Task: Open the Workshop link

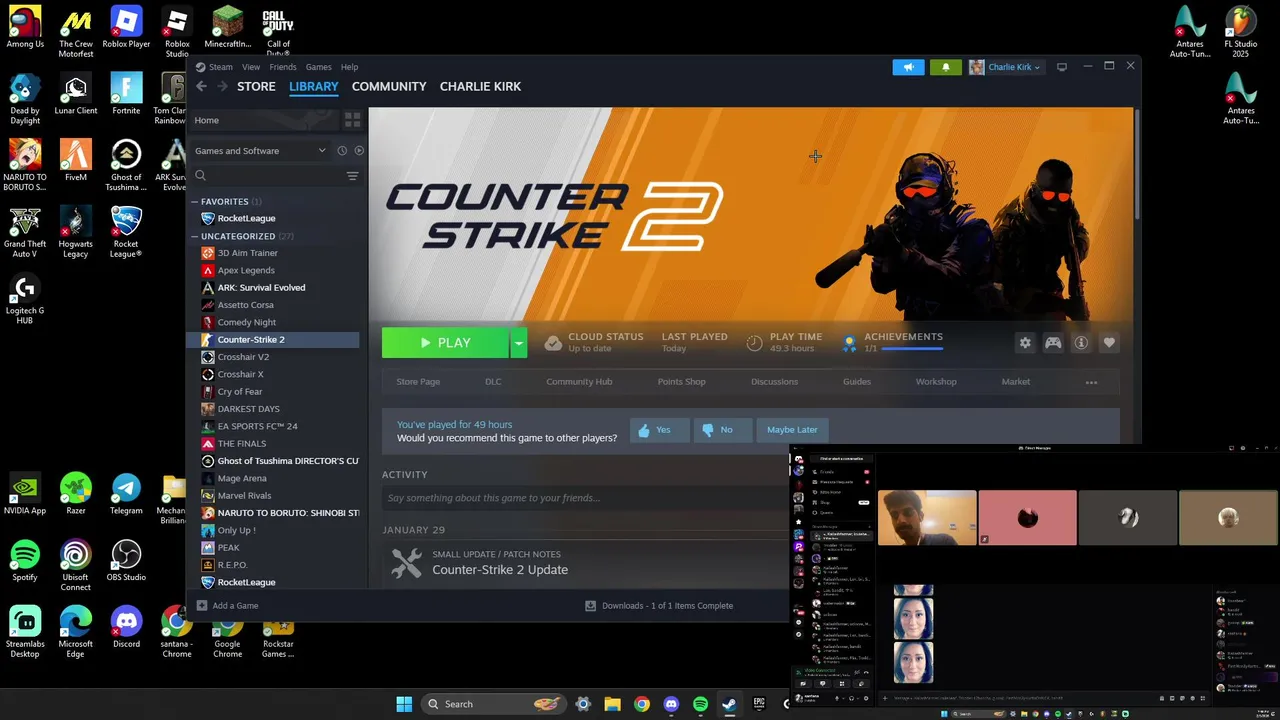Action: 936,382
